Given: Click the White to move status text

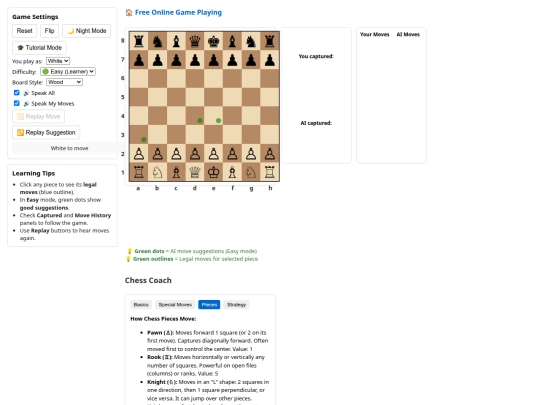Looking at the screenshot, I should [x=69, y=148].
